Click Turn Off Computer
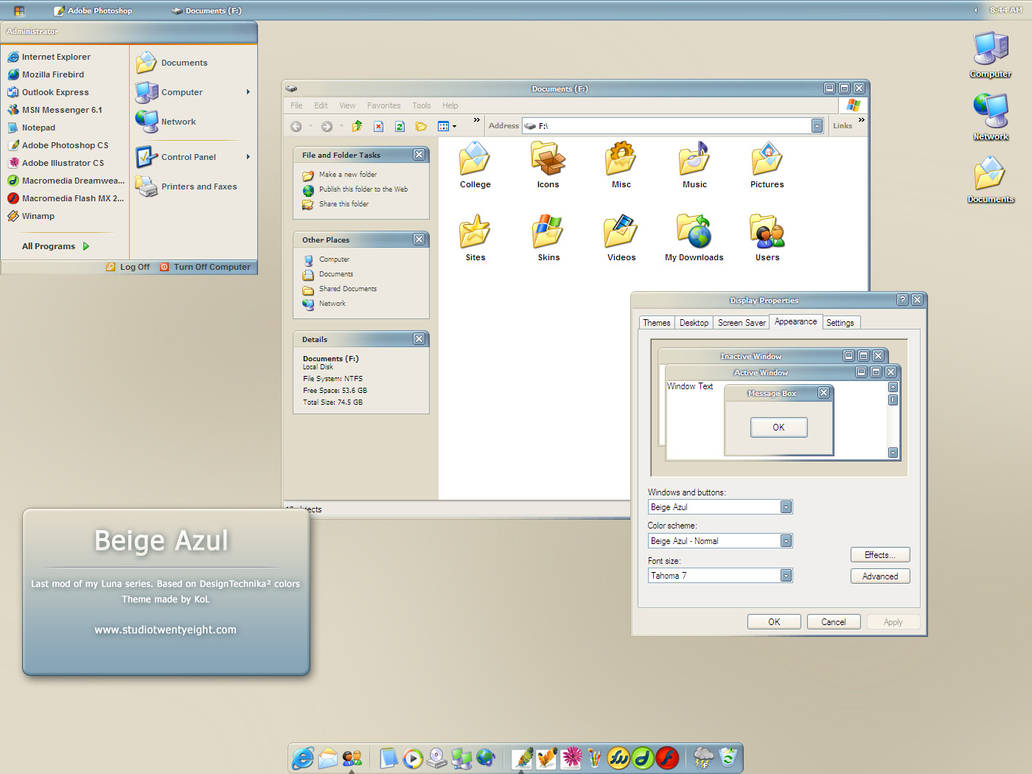This screenshot has width=1032, height=774. pyautogui.click(x=205, y=267)
